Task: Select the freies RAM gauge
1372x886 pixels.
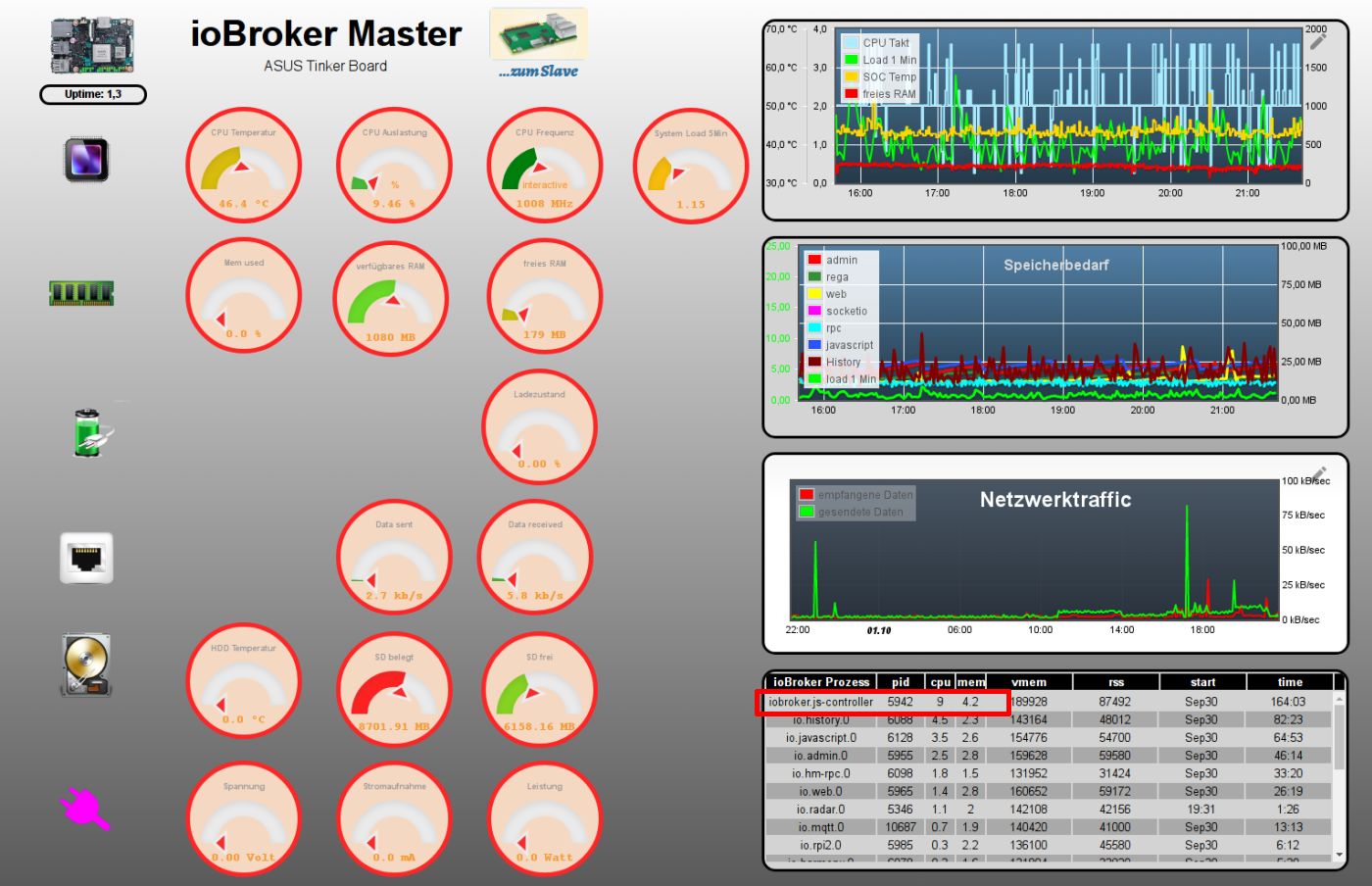Action: point(545,296)
